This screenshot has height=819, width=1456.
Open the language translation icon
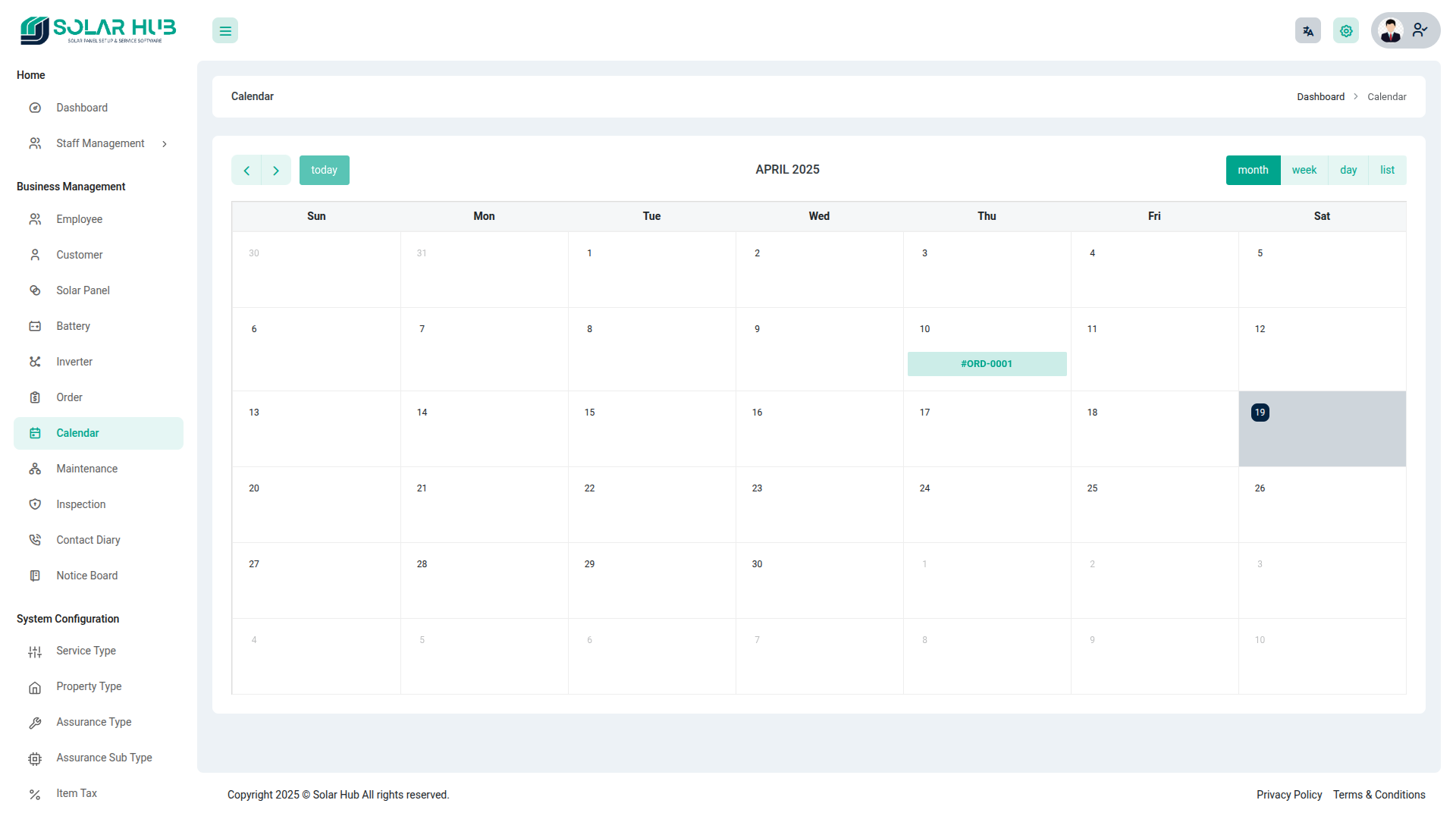point(1307,31)
